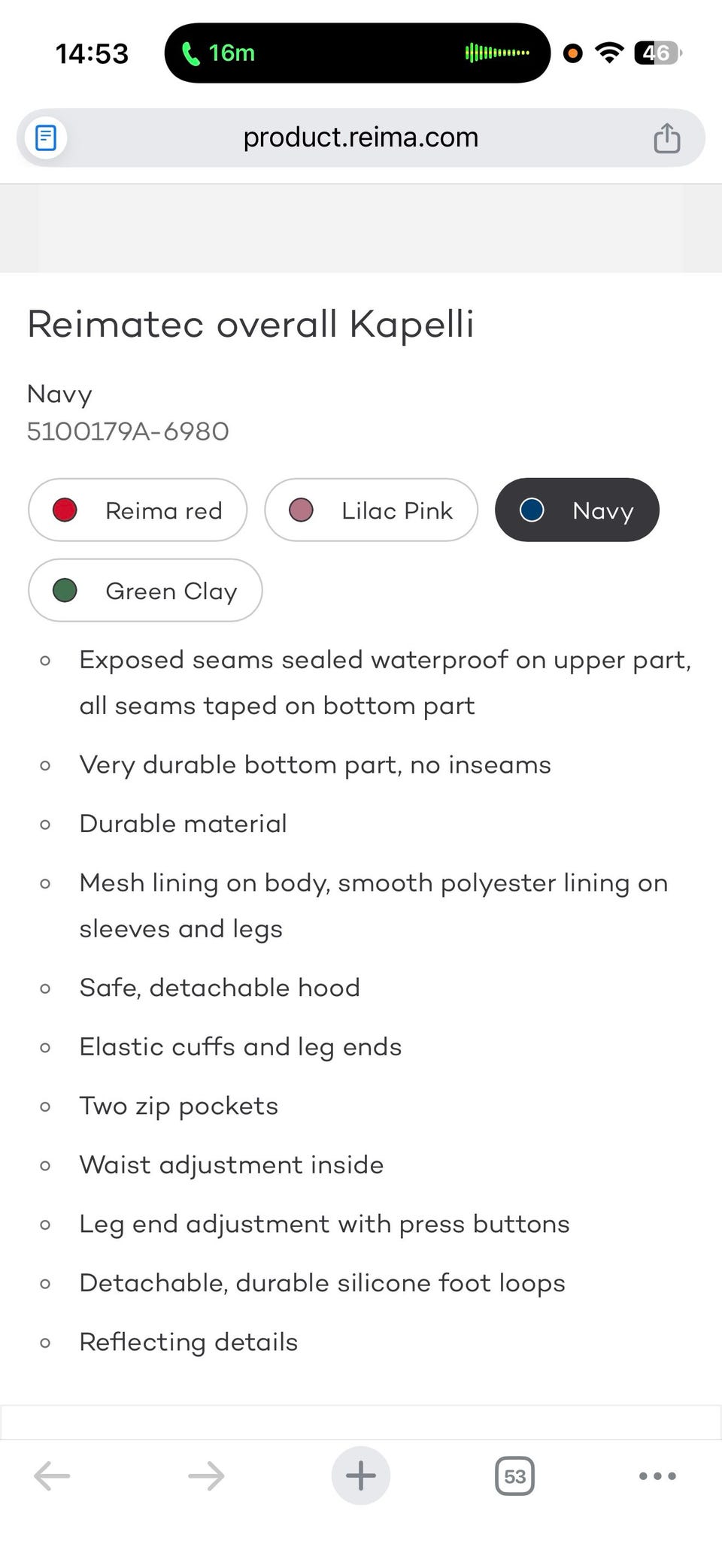Open the three-dot browser menu
Image resolution: width=722 pixels, height=1568 pixels.
[x=657, y=1476]
